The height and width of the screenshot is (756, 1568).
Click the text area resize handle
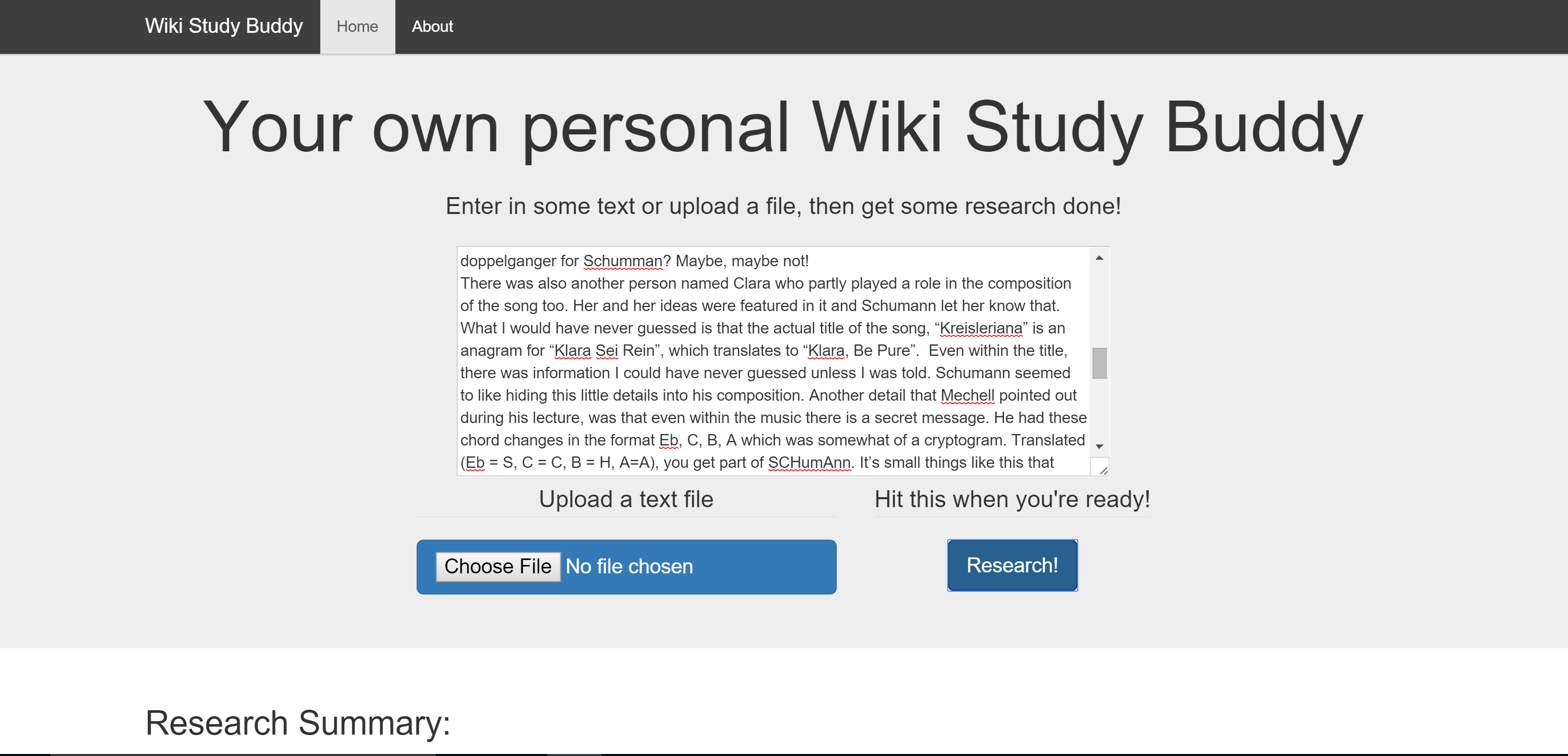coord(1103,470)
